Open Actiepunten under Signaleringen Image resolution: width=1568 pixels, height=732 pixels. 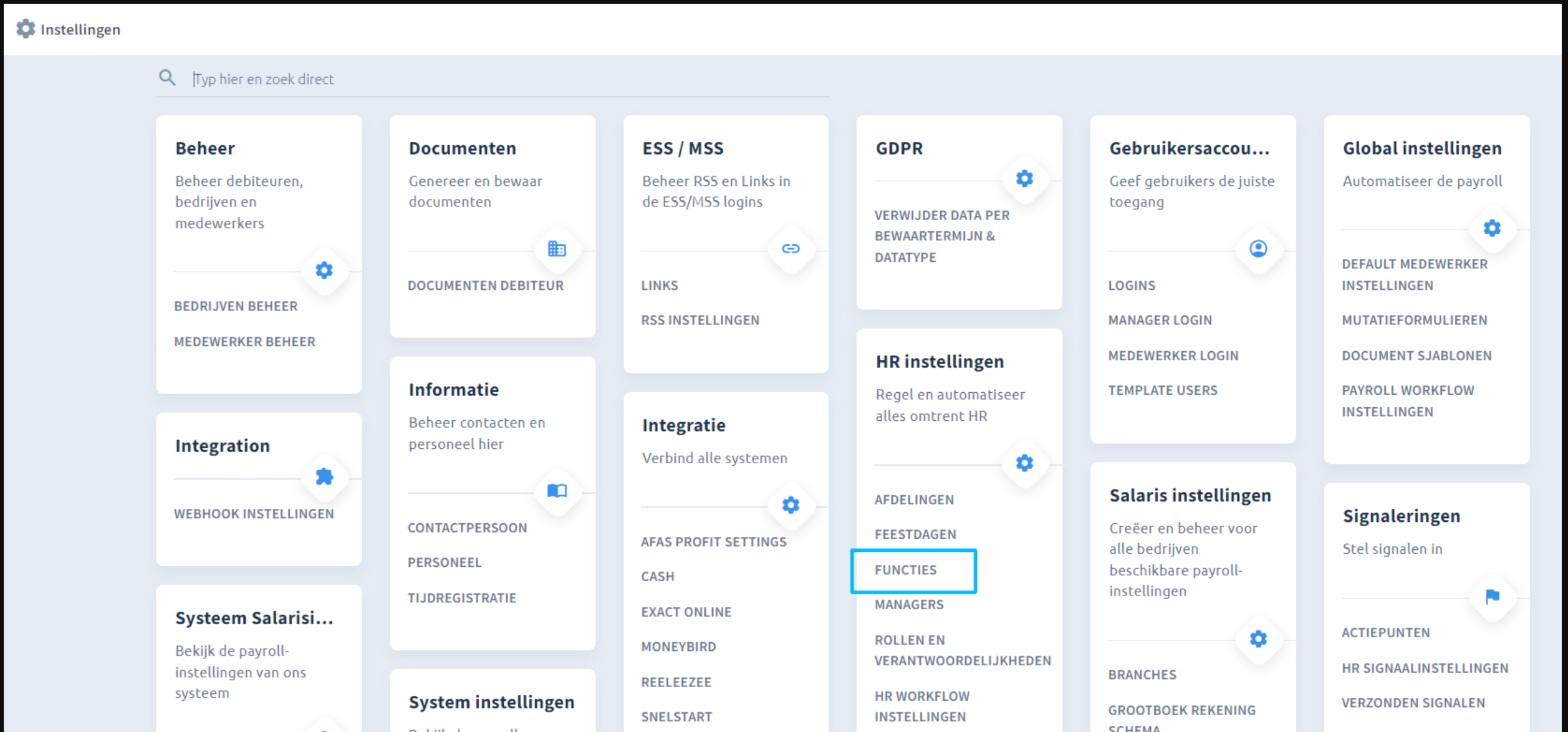[x=1385, y=632]
